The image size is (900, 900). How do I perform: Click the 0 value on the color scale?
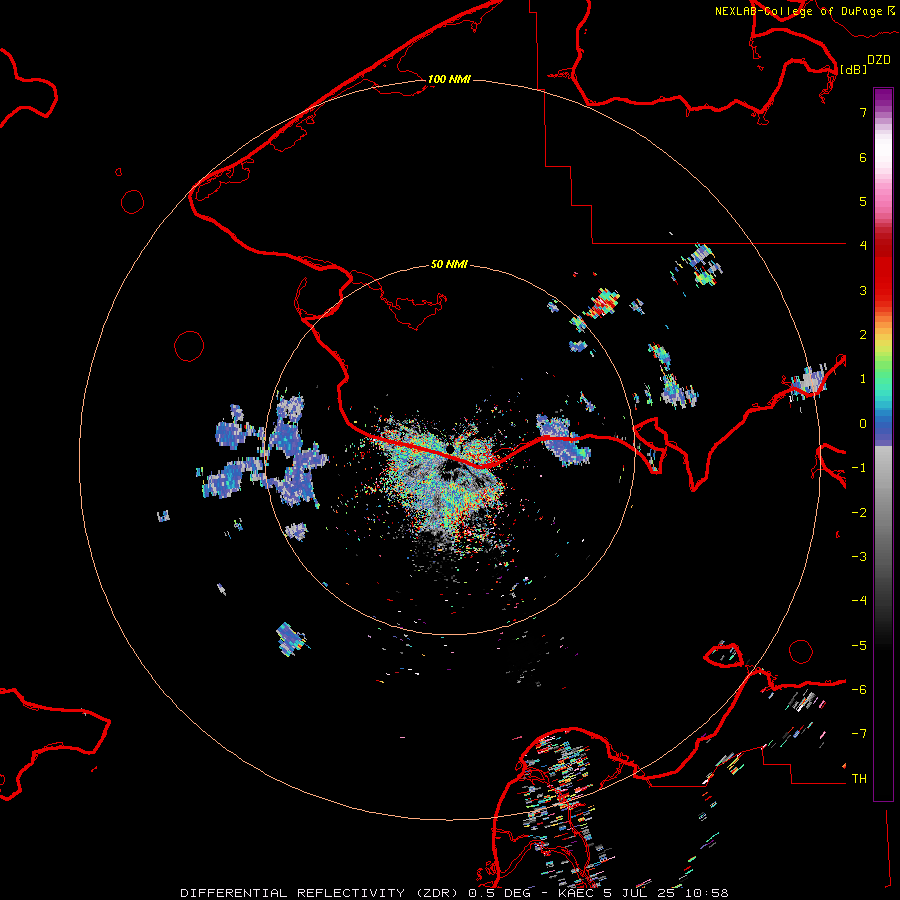click(x=863, y=424)
